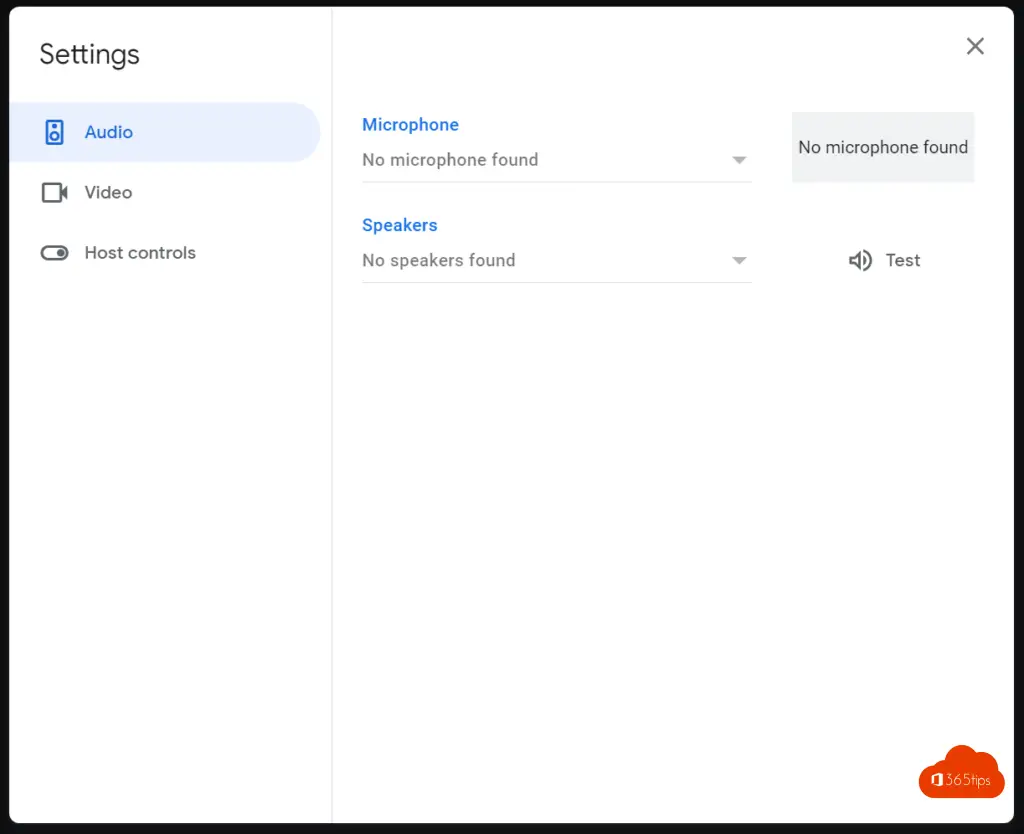Image resolution: width=1024 pixels, height=834 pixels.
Task: Click the speaker icon beside Test
Action: [x=860, y=261]
